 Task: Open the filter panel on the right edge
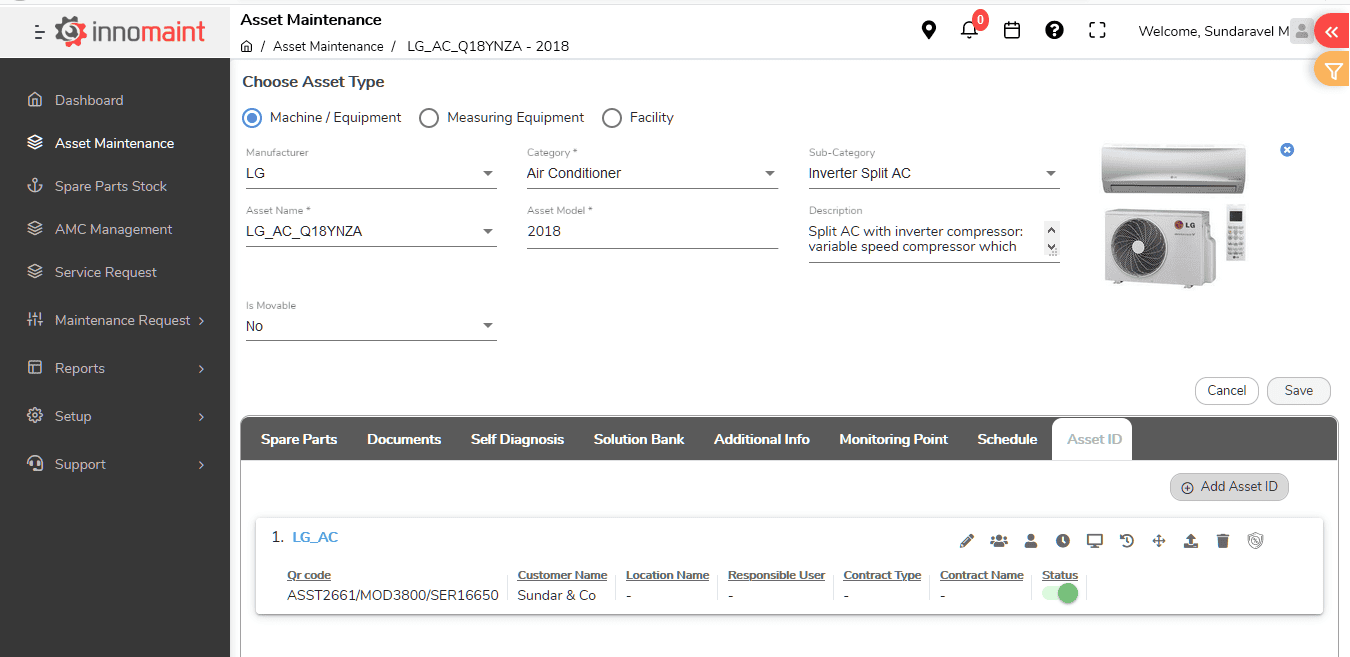[x=1333, y=70]
